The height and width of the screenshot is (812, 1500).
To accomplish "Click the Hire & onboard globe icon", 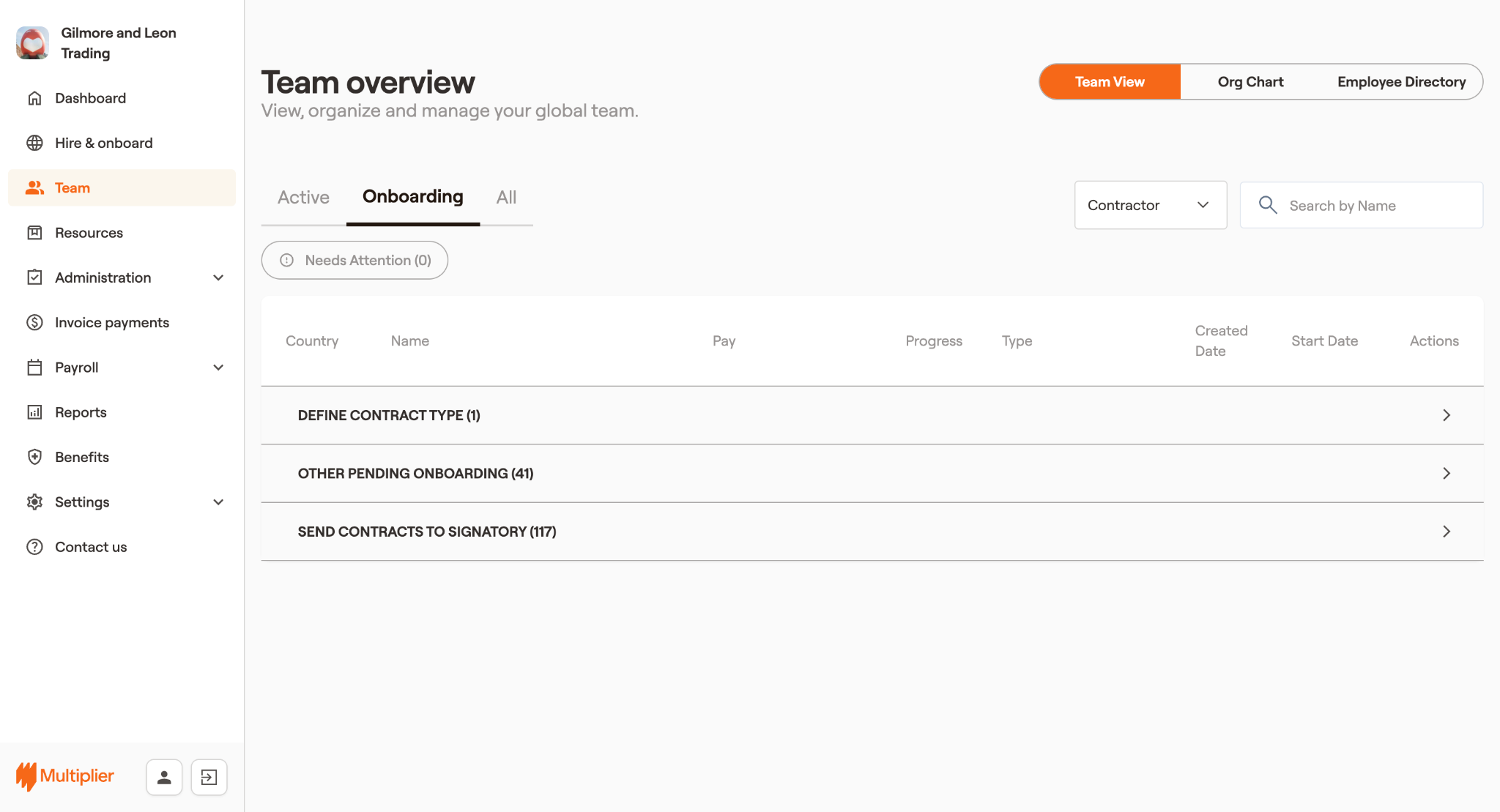I will [x=34, y=143].
